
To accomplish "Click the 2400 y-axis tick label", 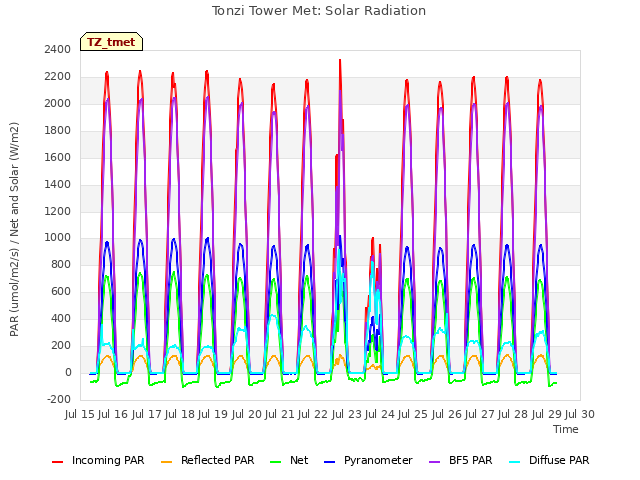I will click(58, 49).
